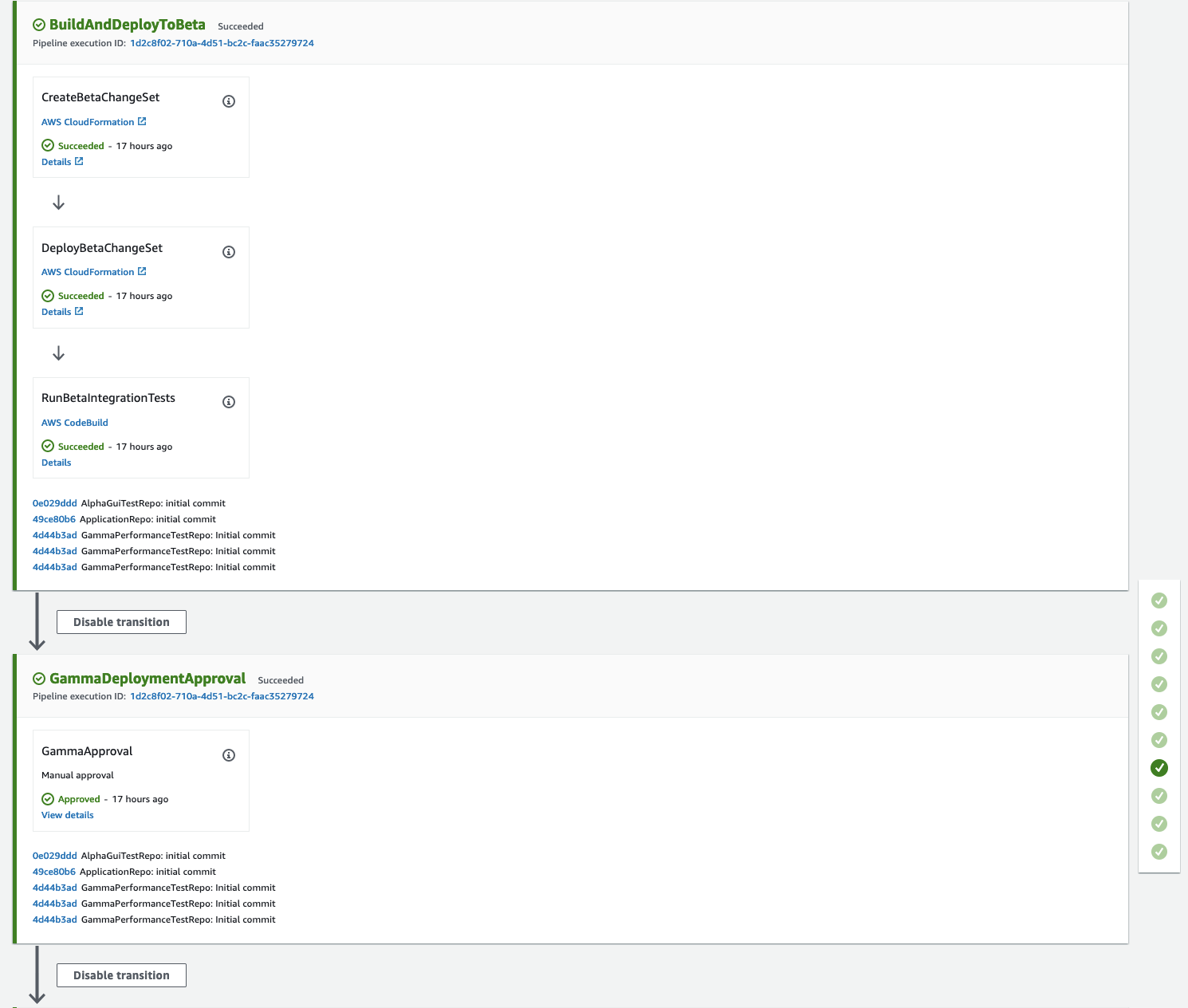This screenshot has width=1188, height=1008.
Task: Click Disable transition below GammaDeploymentApproval stage
Action: 120,975
